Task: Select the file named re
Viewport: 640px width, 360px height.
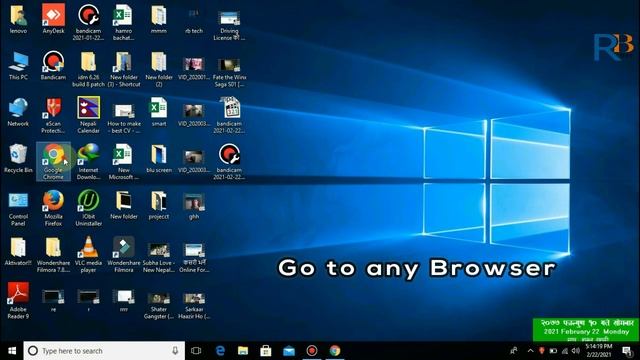Action: click(x=53, y=301)
